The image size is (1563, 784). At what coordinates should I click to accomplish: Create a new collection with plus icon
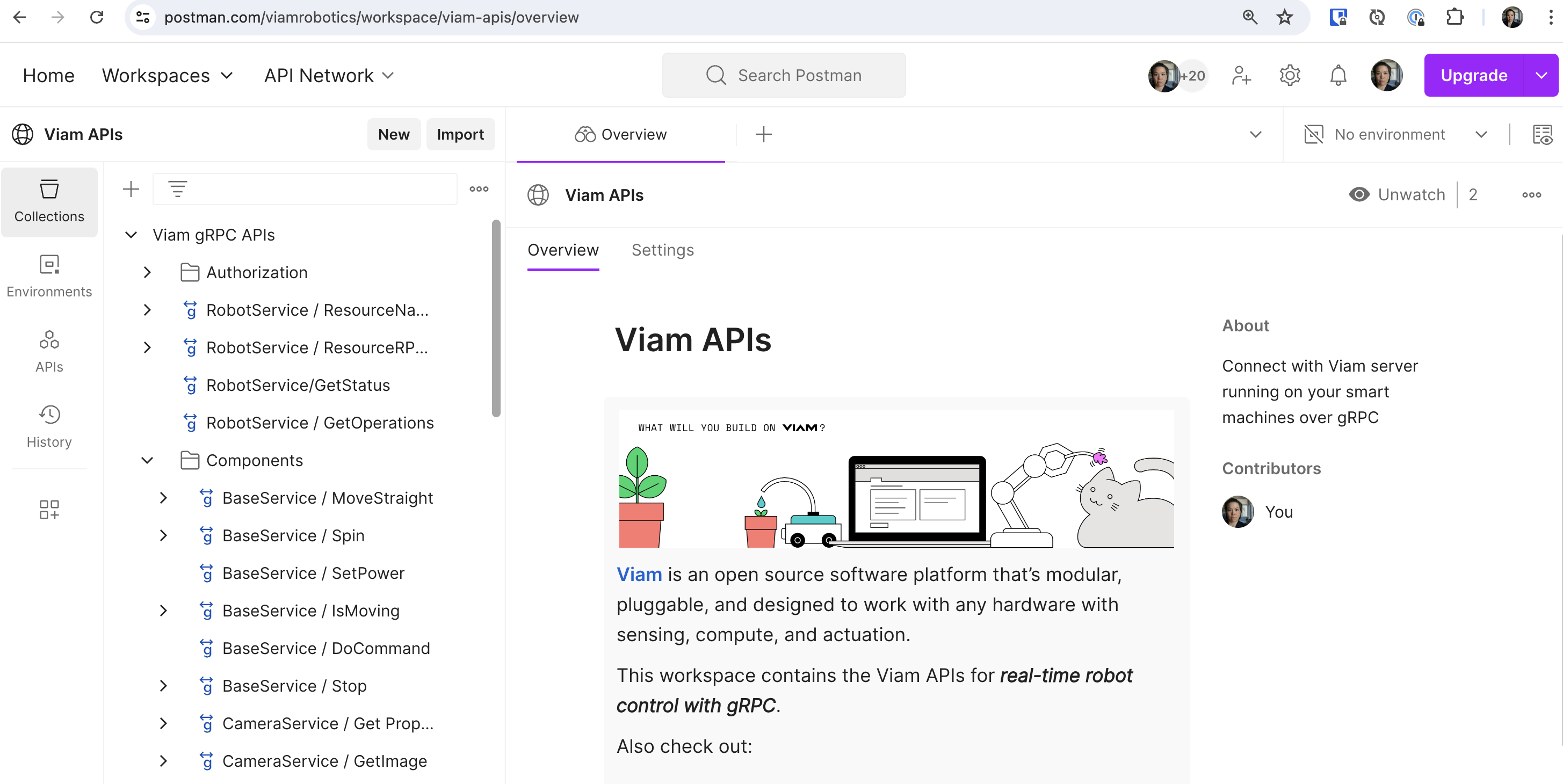point(131,190)
